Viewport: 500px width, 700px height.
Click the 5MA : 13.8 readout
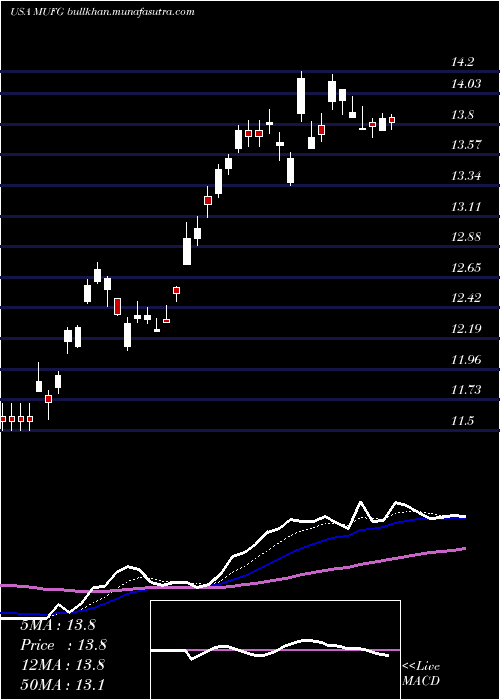[58, 625]
